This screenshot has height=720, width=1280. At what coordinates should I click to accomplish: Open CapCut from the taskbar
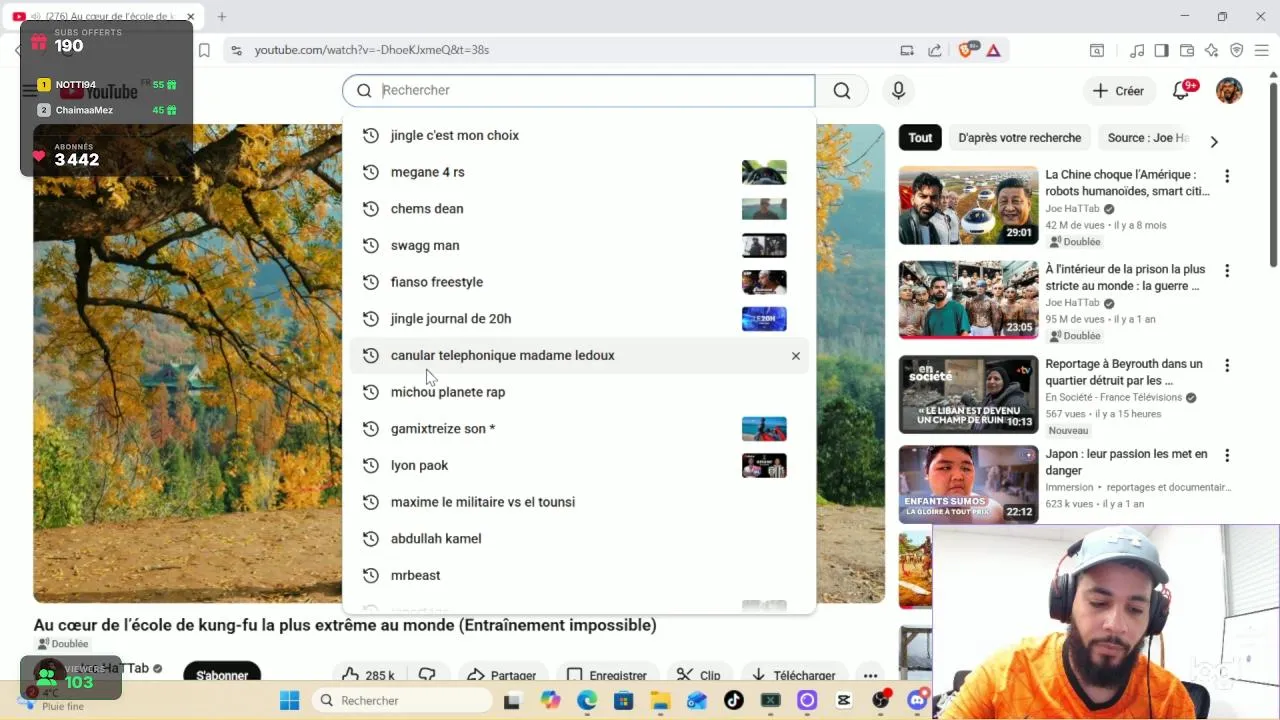coord(844,700)
